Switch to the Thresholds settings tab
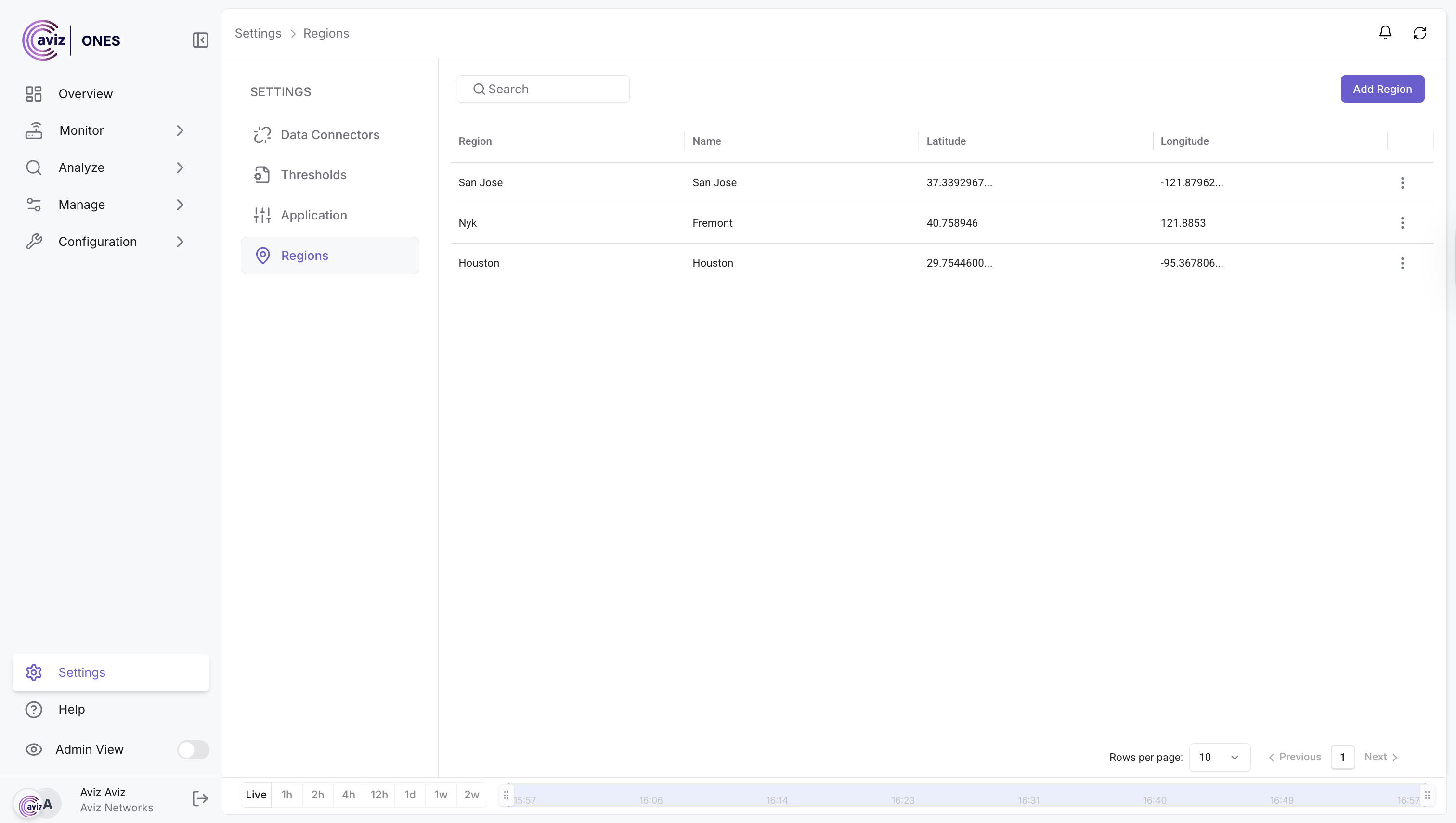The width and height of the screenshot is (1456, 823). pos(313,175)
